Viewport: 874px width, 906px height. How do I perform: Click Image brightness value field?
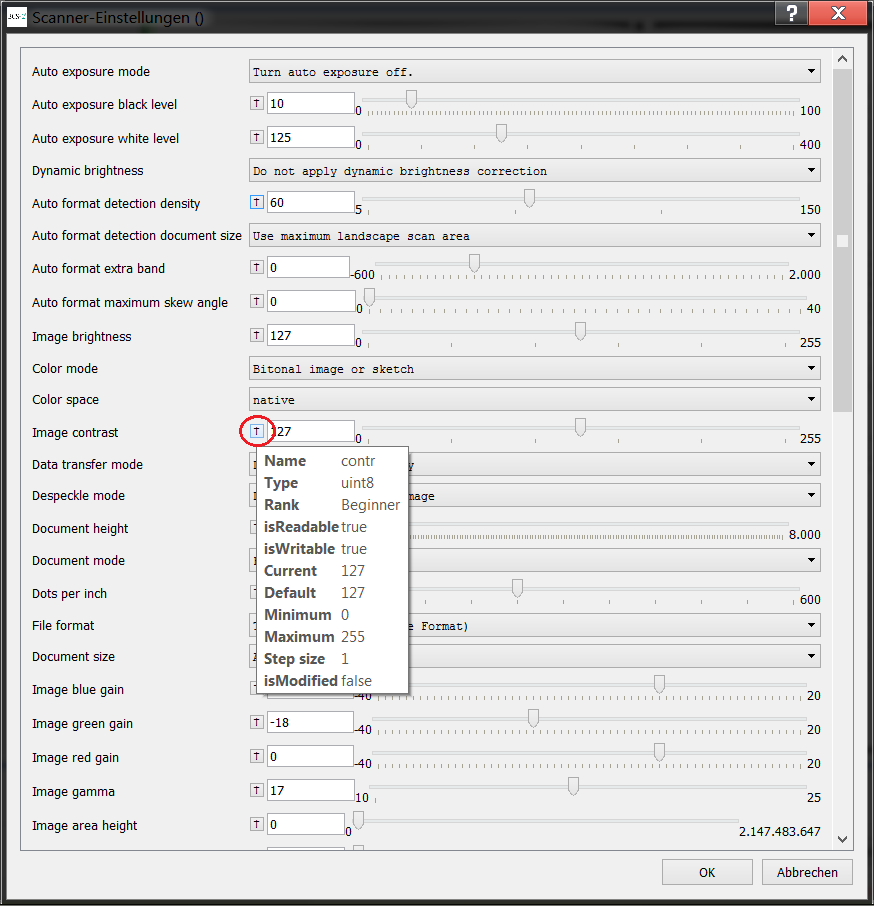[x=311, y=335]
